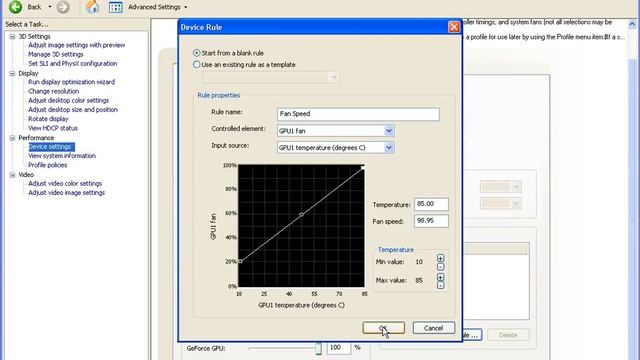Open Adjust desktop size and position
The height and width of the screenshot is (360, 640).
[x=73, y=110]
